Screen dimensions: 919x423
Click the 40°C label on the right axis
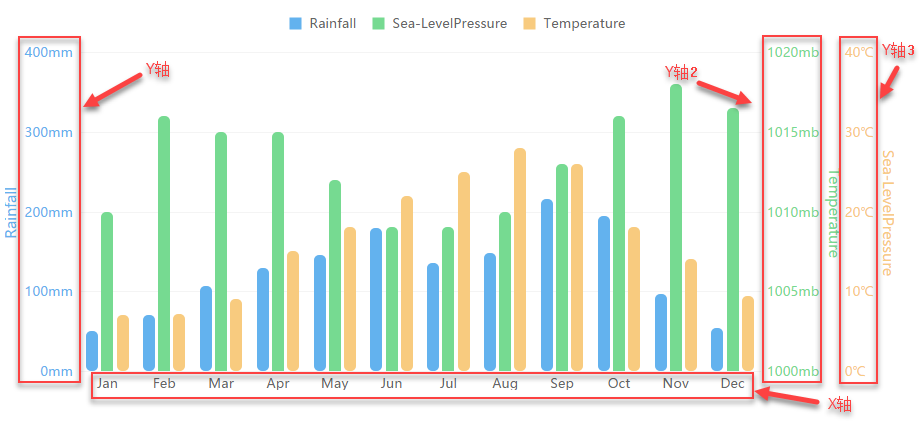point(858,52)
